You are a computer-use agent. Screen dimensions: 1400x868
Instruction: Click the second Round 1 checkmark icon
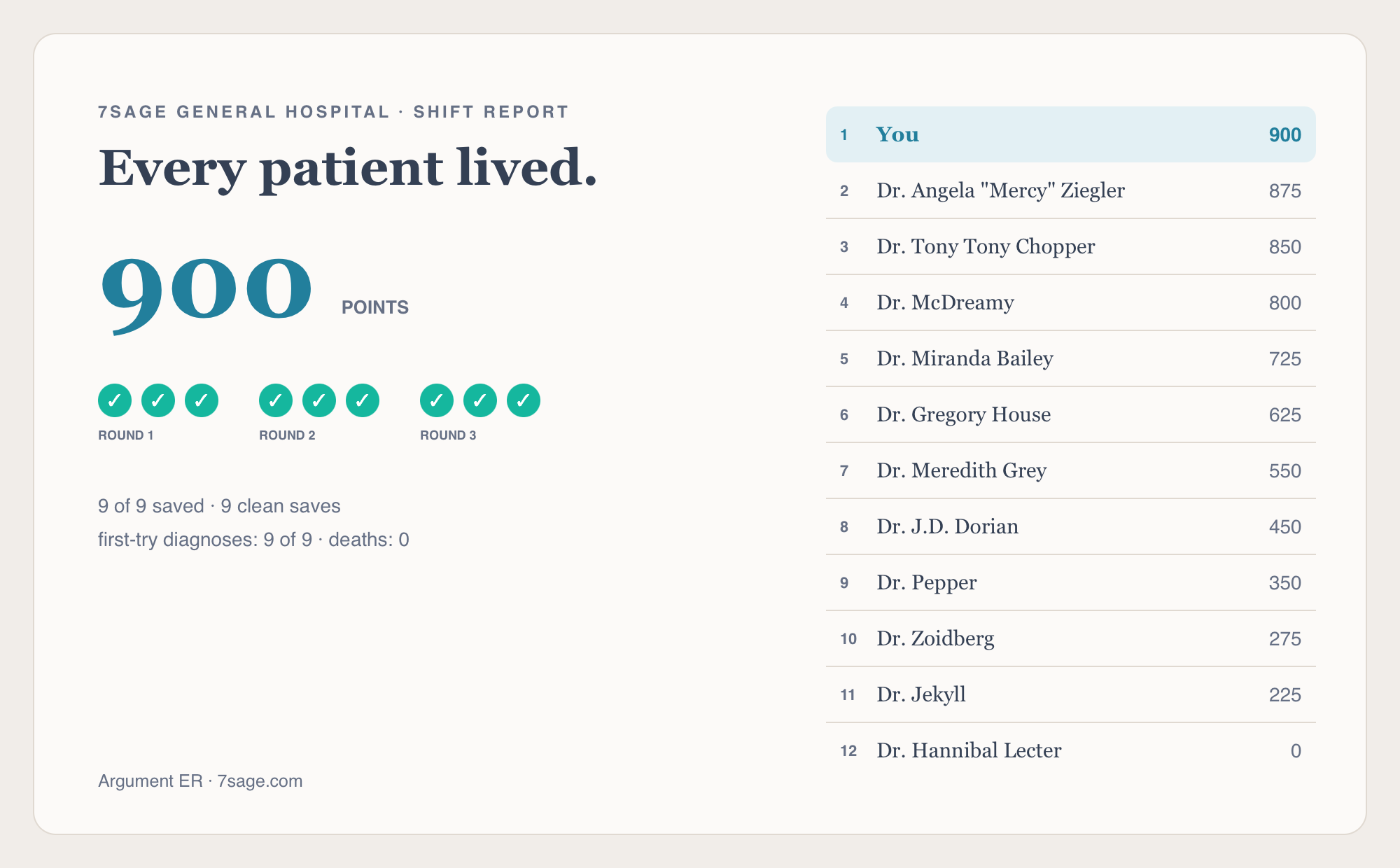pos(158,400)
